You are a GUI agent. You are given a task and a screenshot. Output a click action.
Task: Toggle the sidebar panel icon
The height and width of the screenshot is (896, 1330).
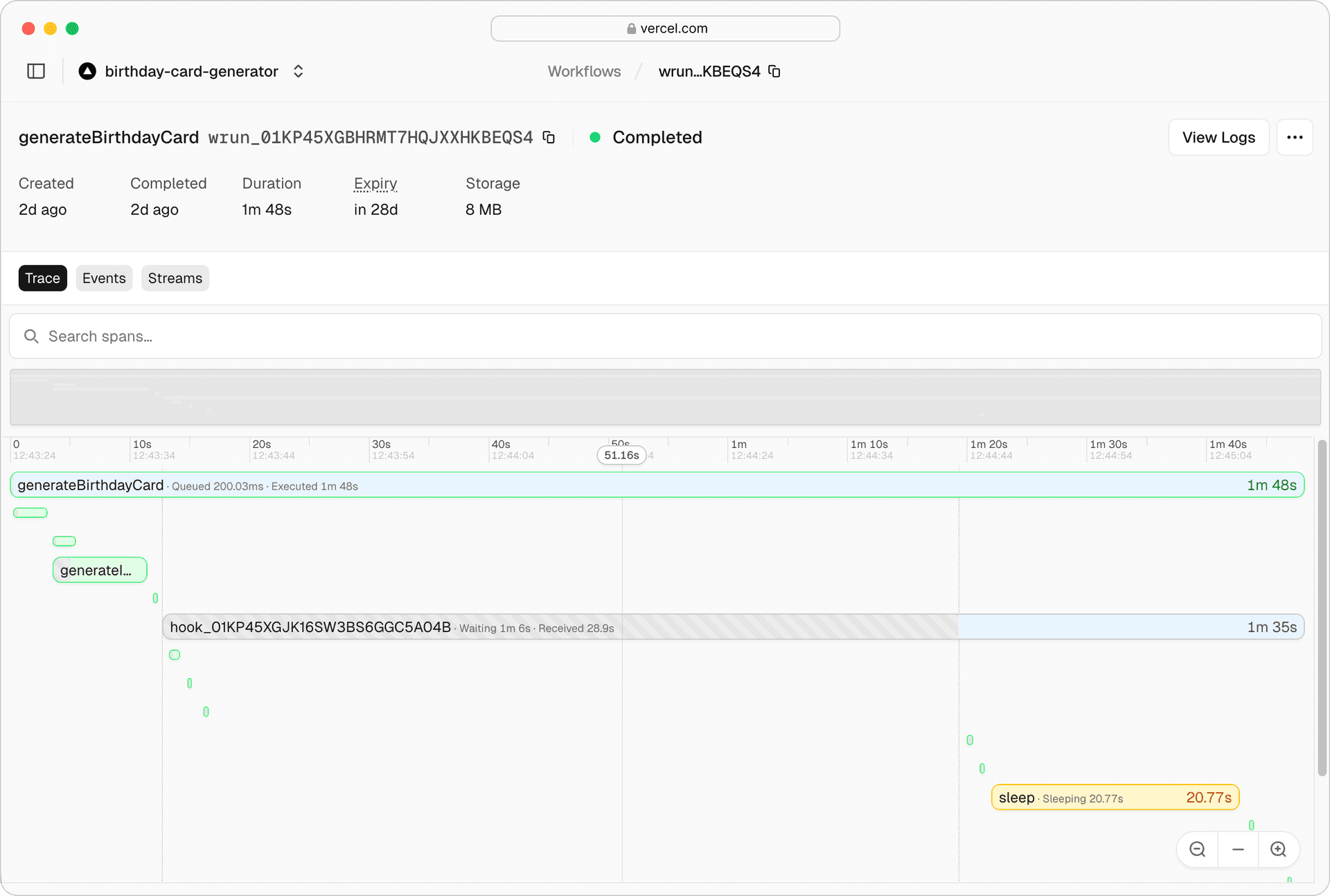36,71
